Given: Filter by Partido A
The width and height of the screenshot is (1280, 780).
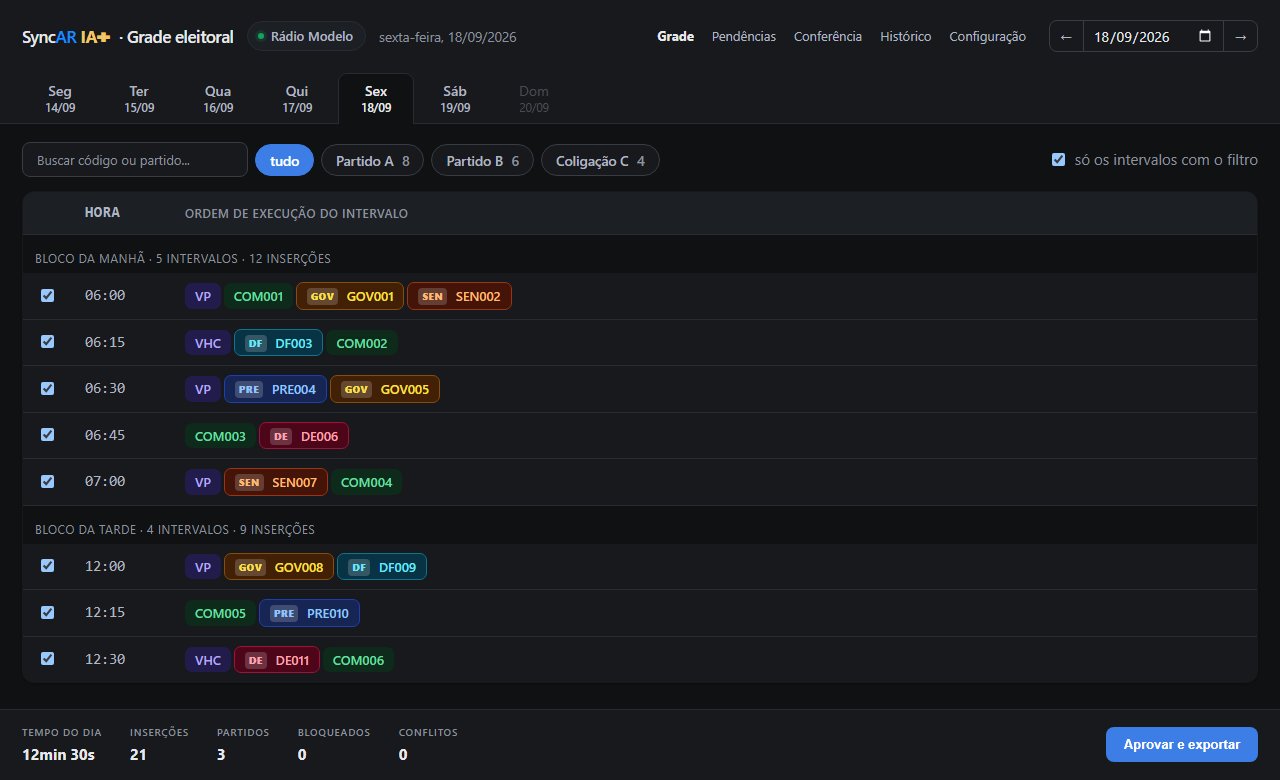Looking at the screenshot, I should tap(372, 160).
